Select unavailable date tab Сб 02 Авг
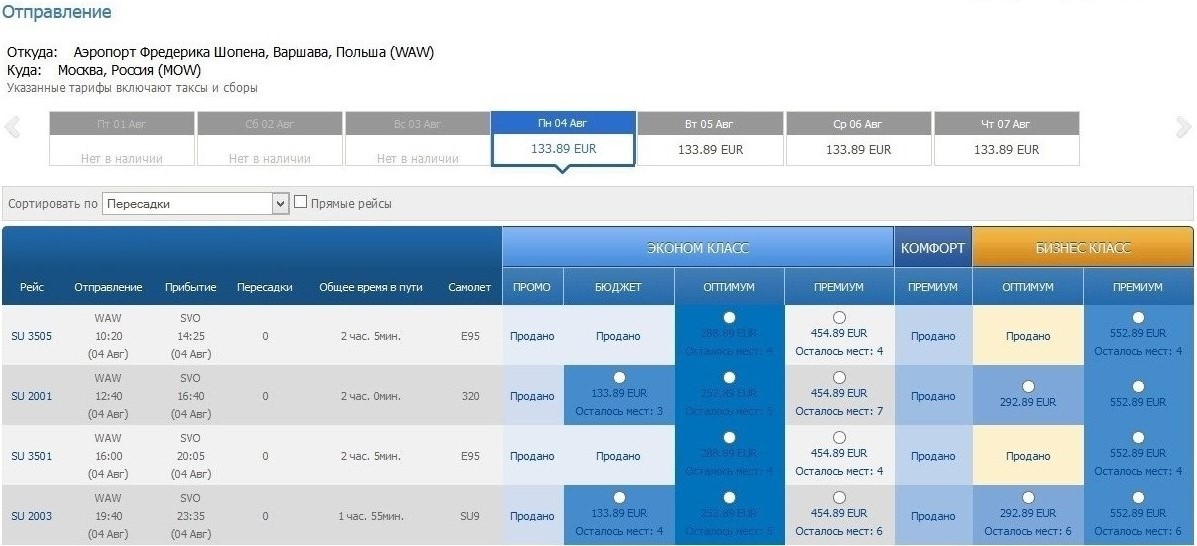1197x546 pixels. tap(269, 138)
